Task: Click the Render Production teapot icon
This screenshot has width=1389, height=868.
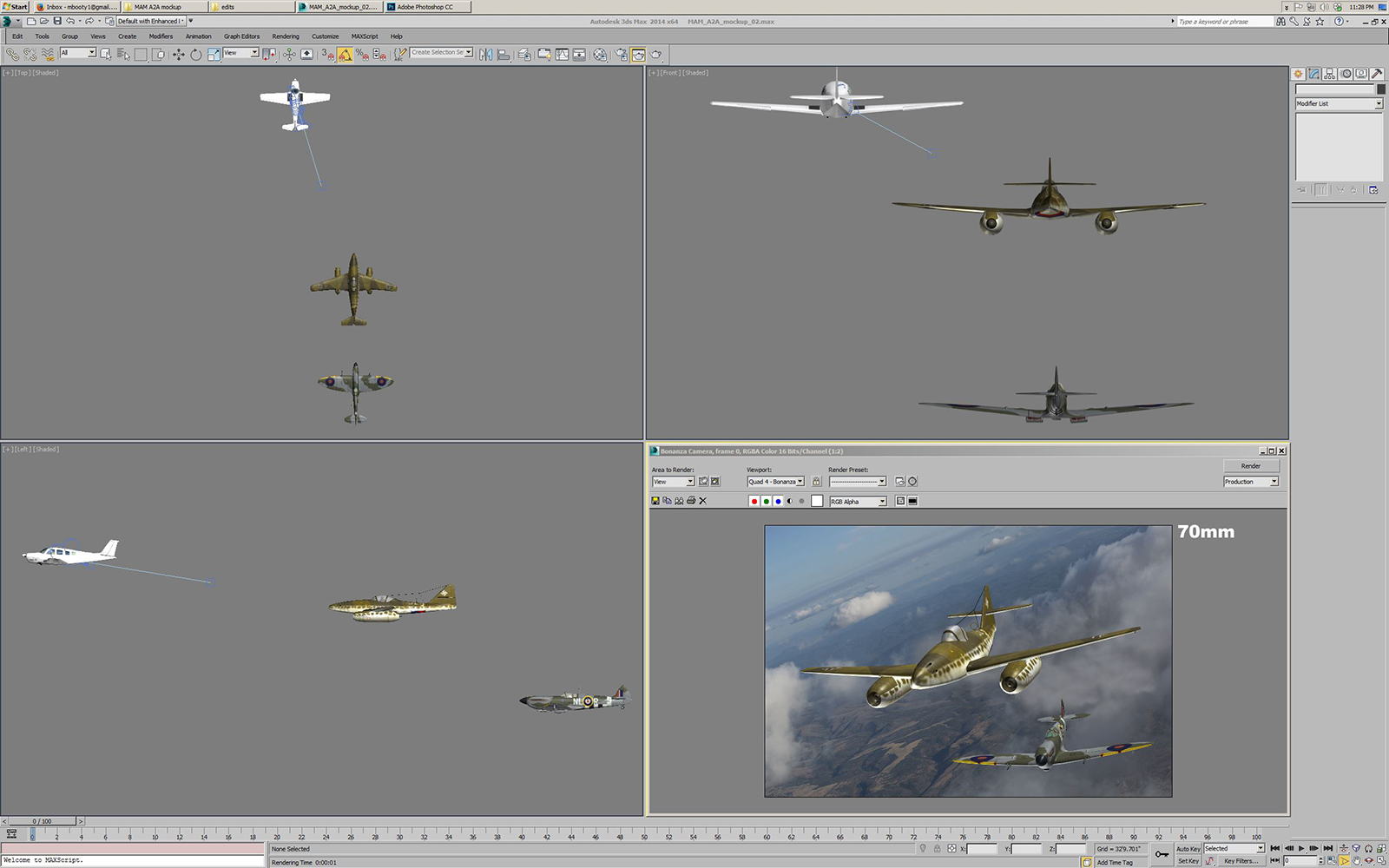Action: 656,55
